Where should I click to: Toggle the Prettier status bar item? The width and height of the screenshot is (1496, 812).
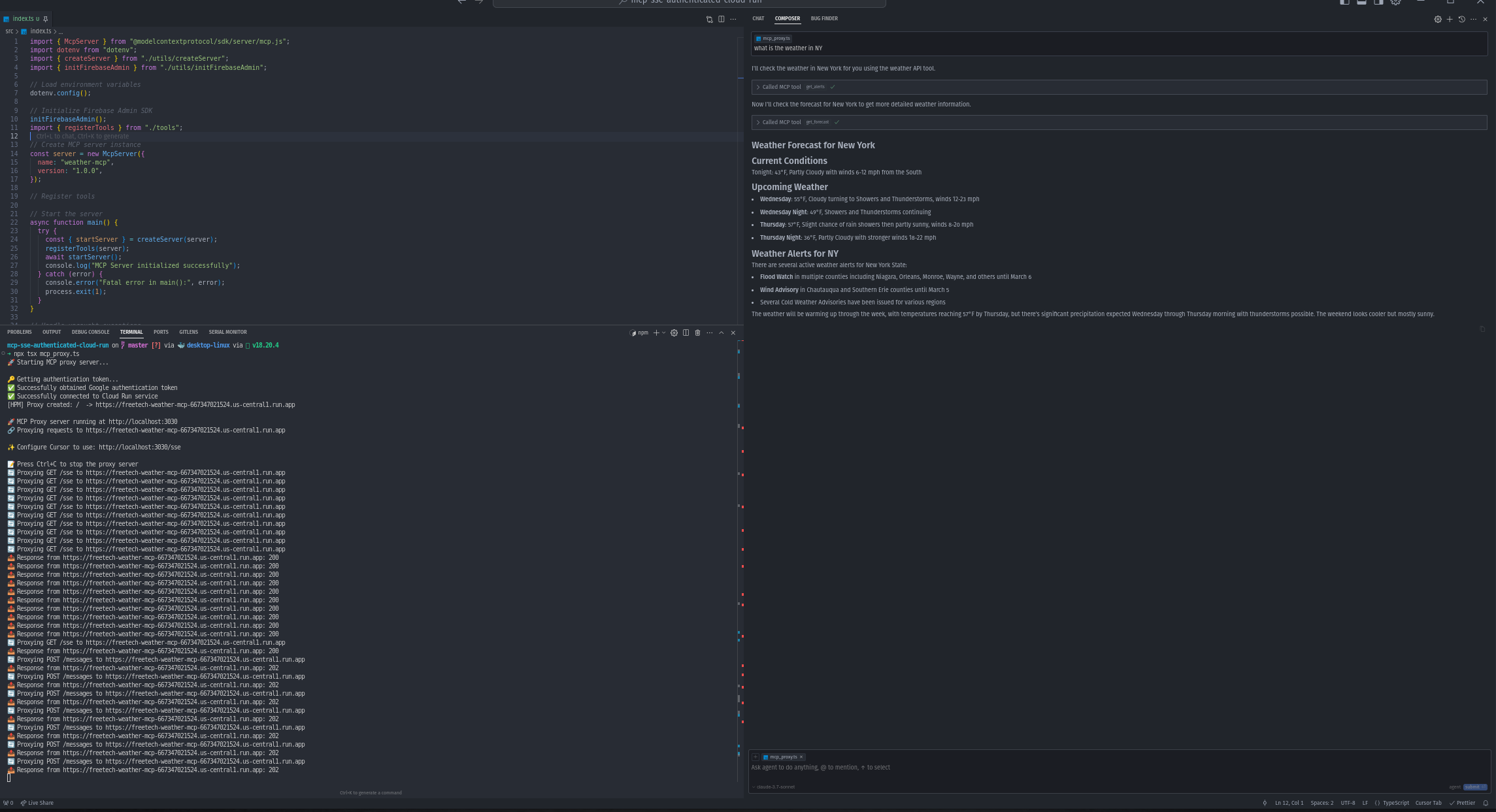click(x=1463, y=803)
